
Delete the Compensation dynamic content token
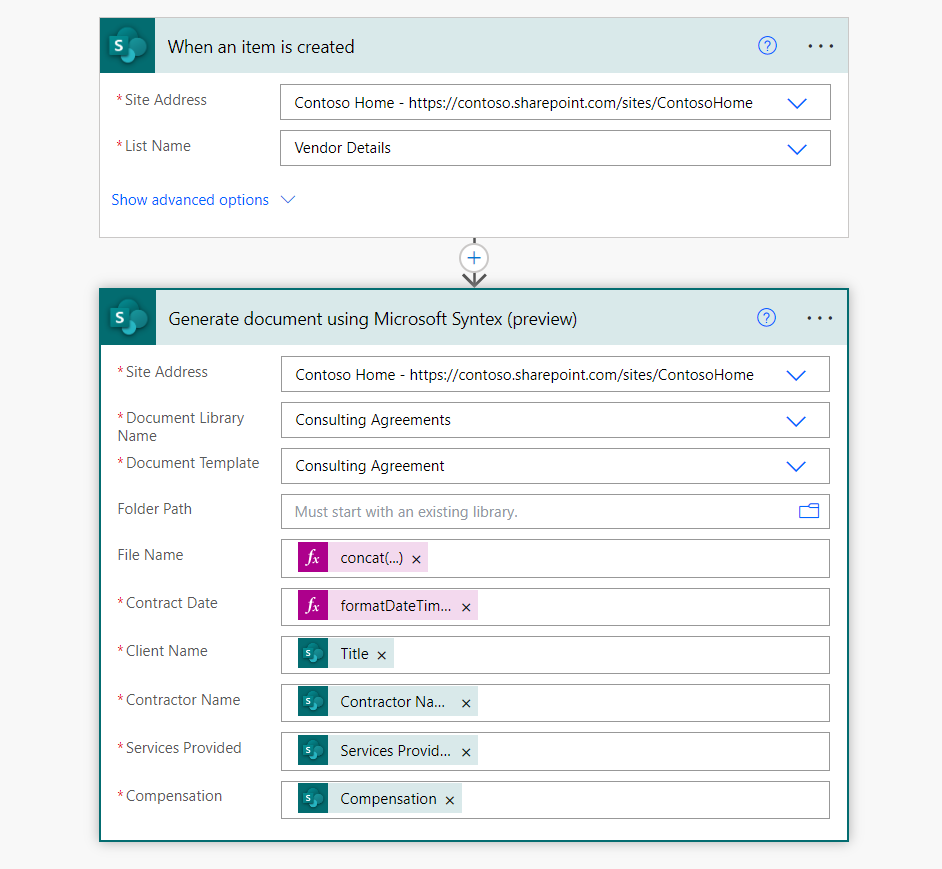pyautogui.click(x=450, y=800)
